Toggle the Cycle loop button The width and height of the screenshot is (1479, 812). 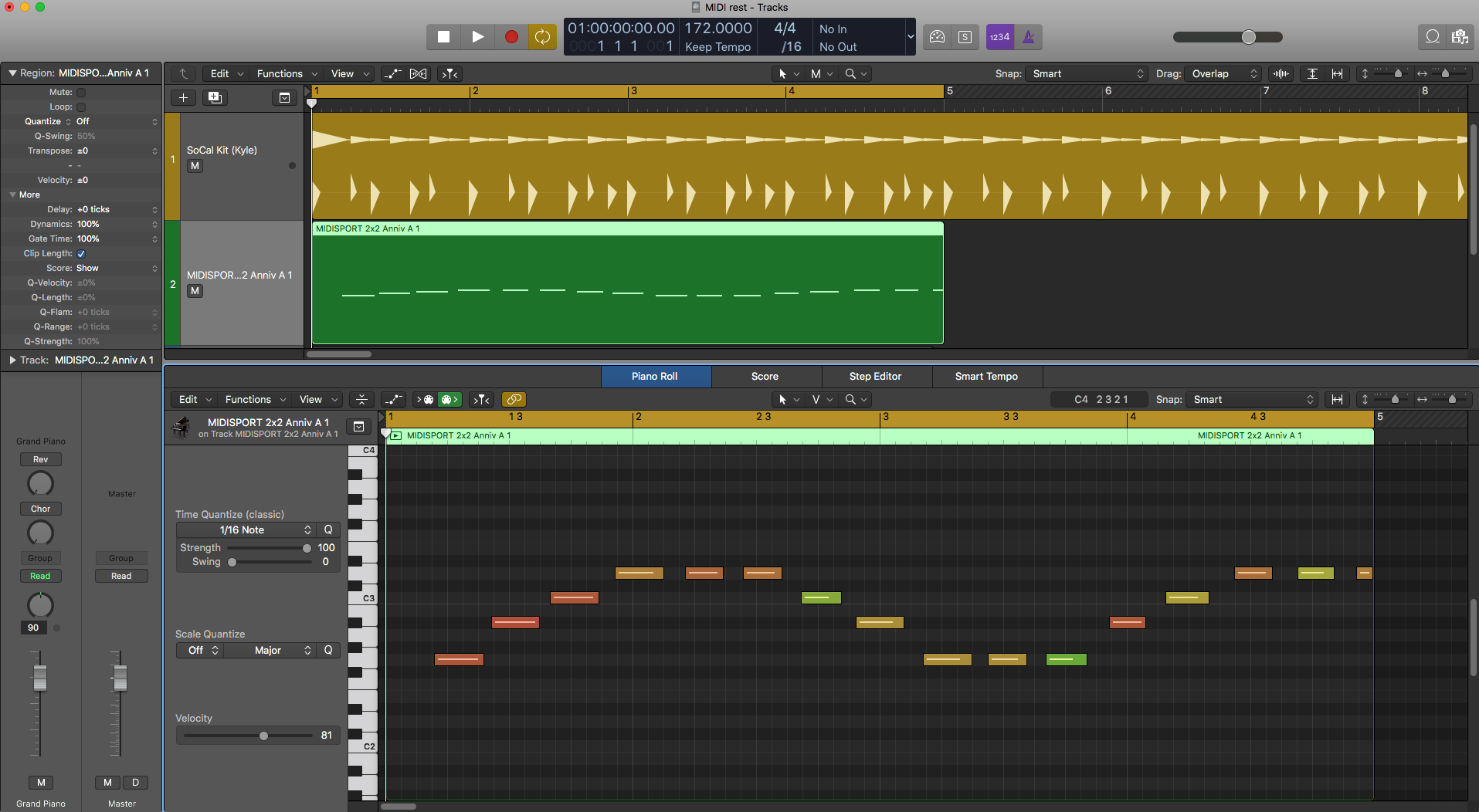(542, 36)
